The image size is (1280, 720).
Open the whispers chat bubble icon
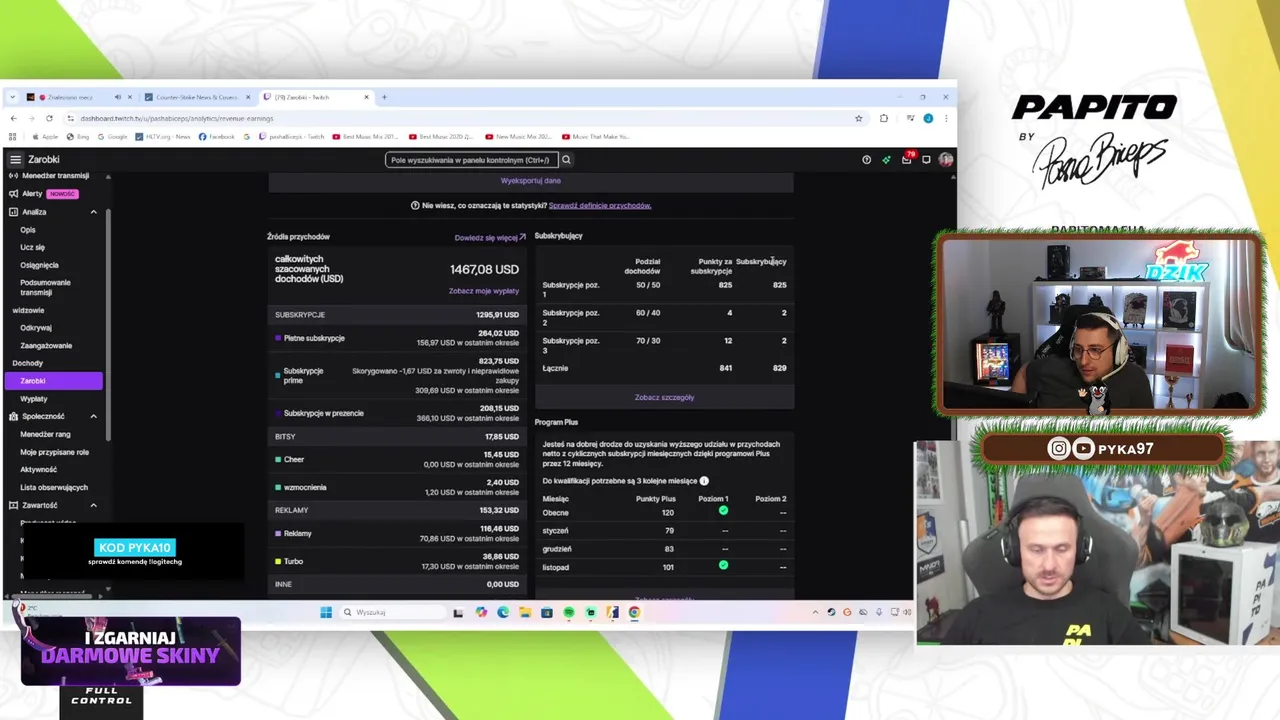coord(926,160)
